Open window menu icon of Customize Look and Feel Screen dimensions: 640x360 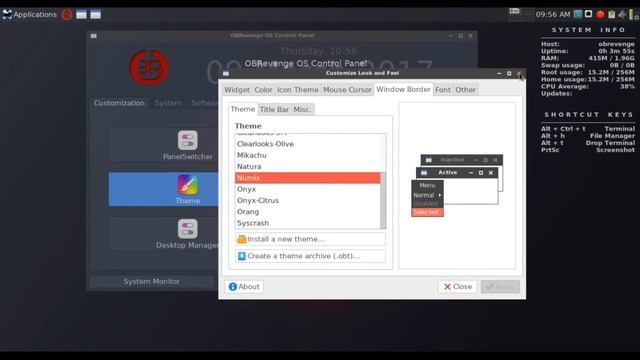[x=226, y=73]
